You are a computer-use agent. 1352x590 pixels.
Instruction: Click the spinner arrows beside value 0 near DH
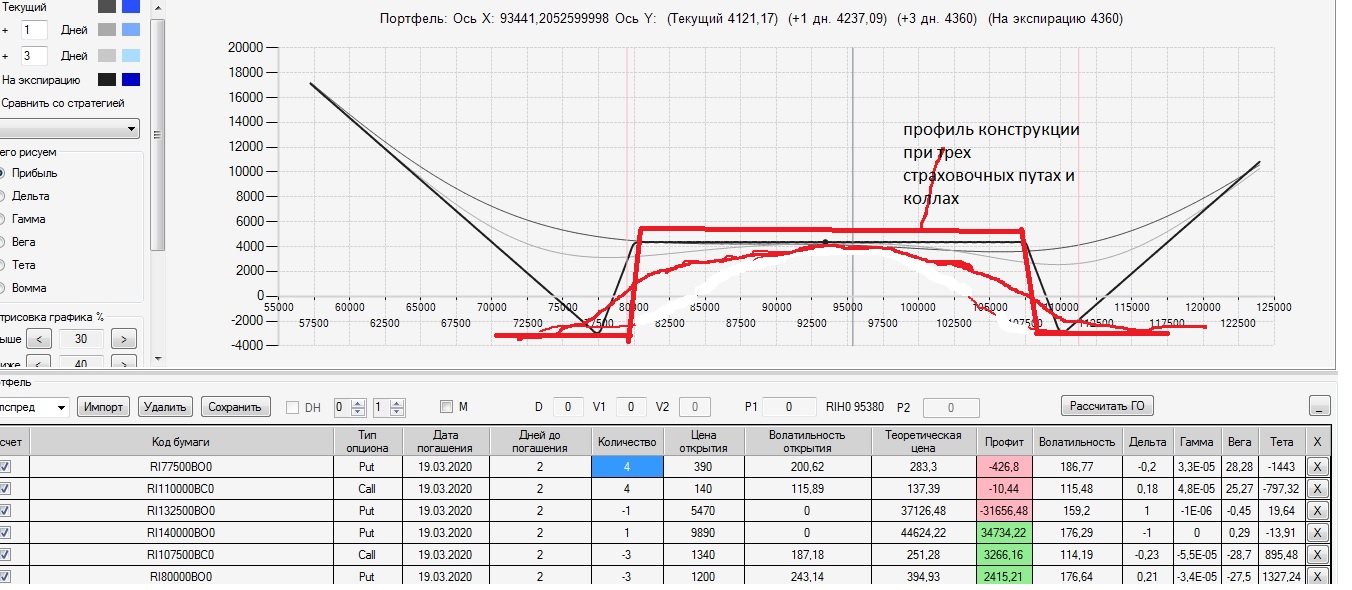click(x=358, y=407)
